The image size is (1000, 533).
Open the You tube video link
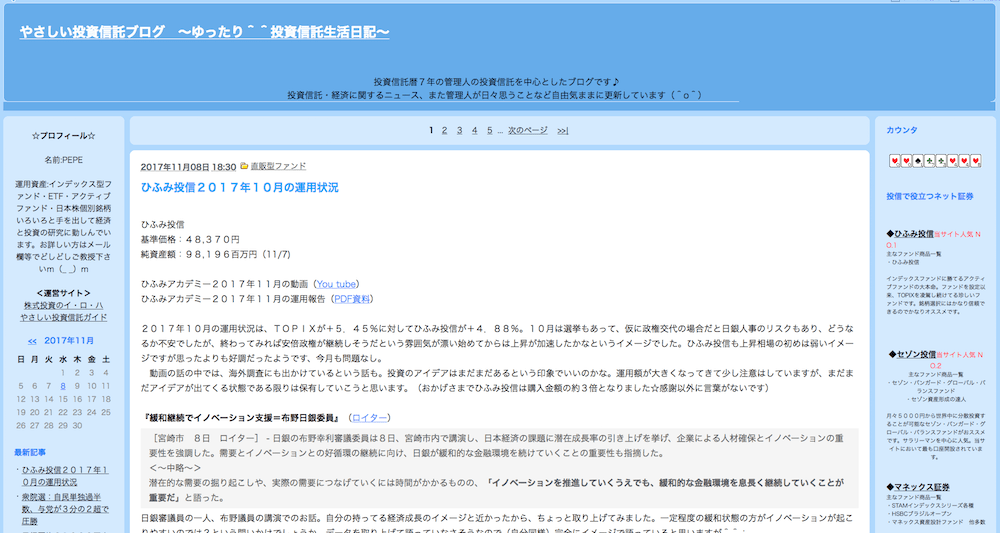click(x=337, y=284)
